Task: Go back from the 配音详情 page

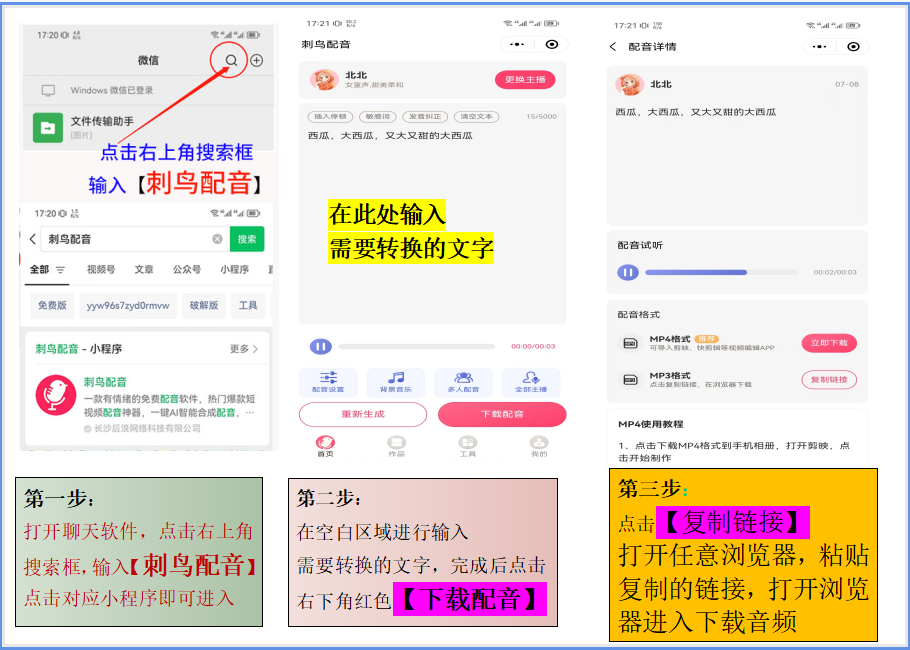Action: point(613,46)
